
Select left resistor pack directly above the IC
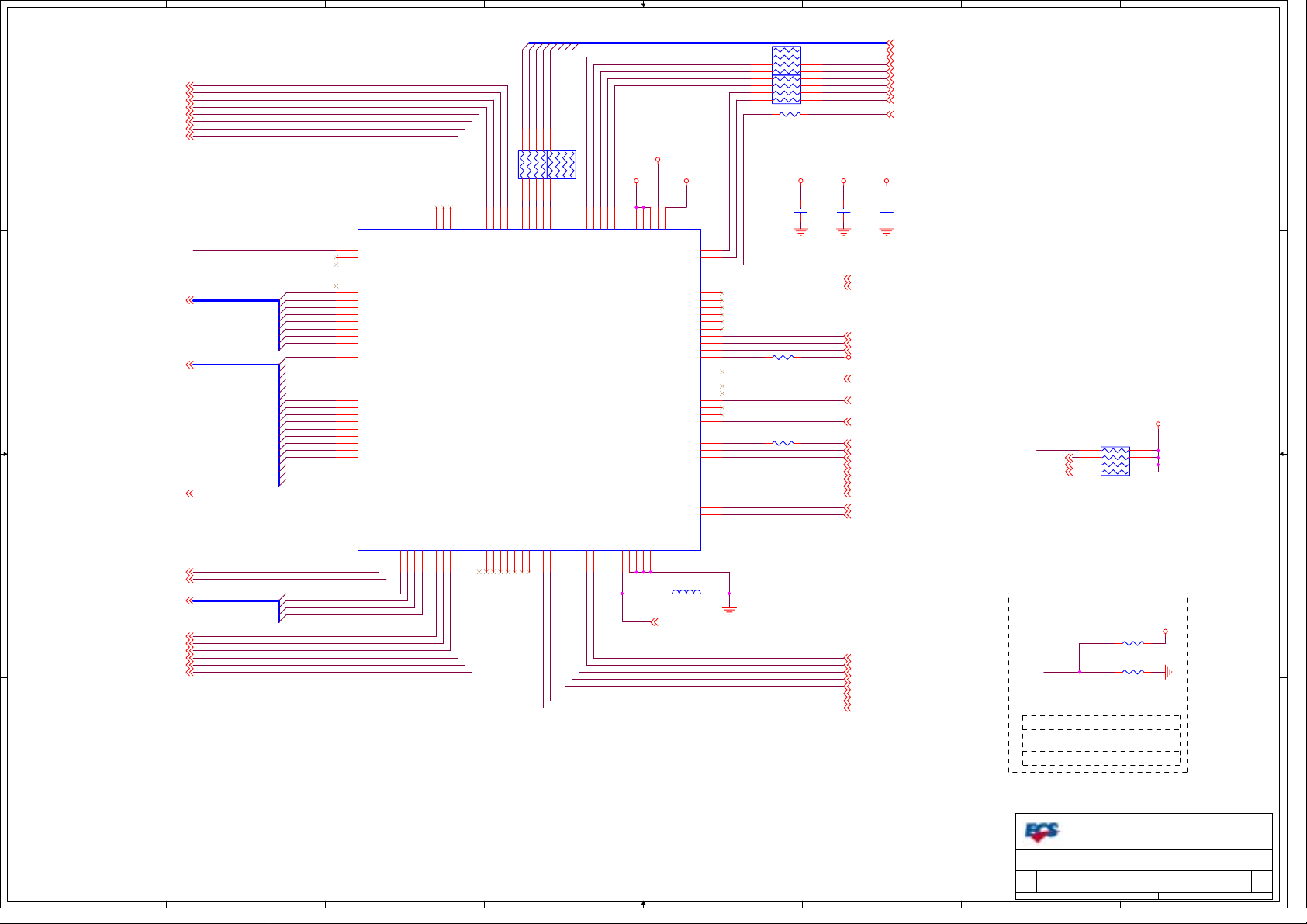[x=533, y=164]
